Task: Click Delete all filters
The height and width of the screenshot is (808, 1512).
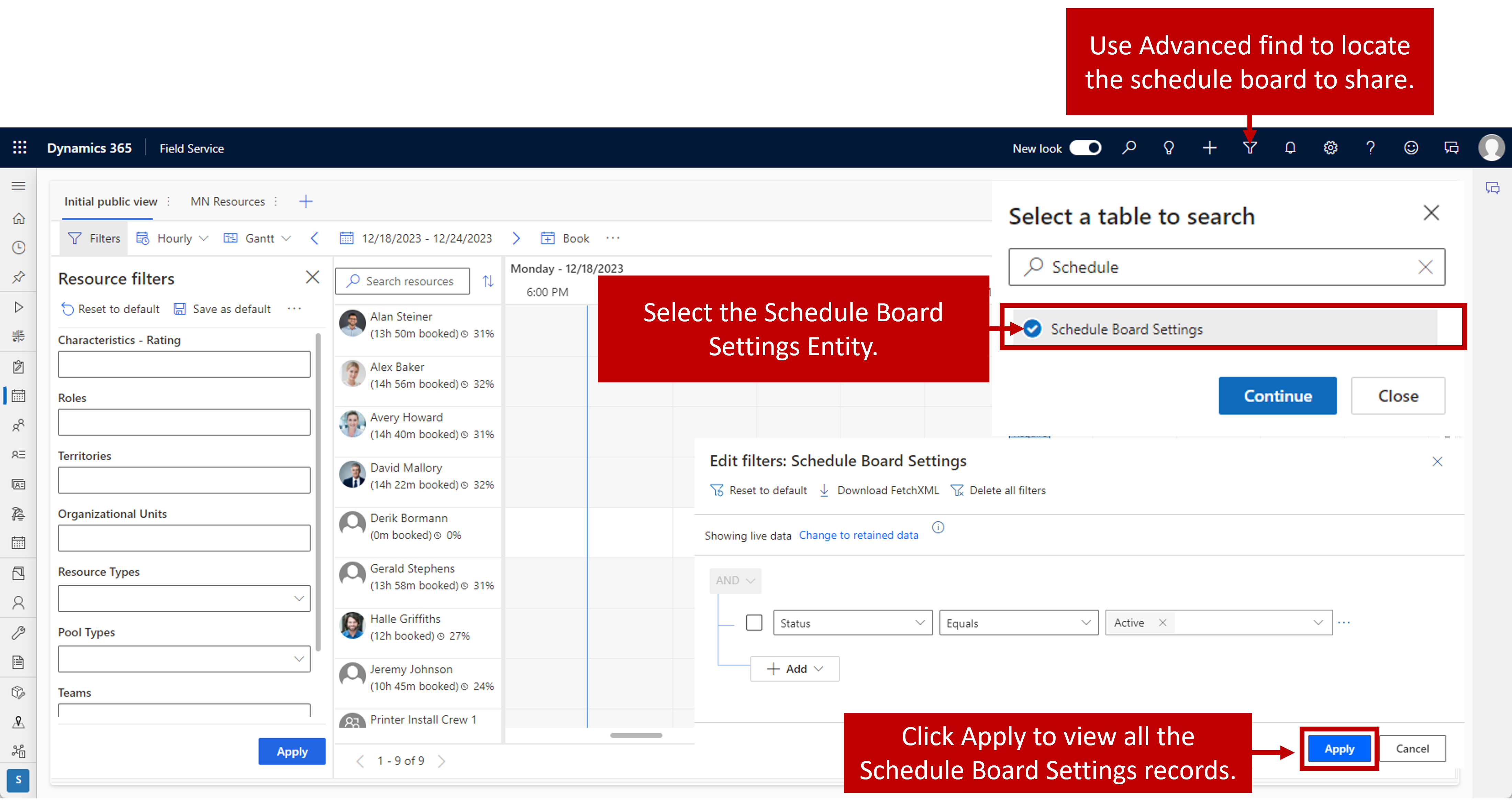Action: pyautogui.click(x=998, y=491)
